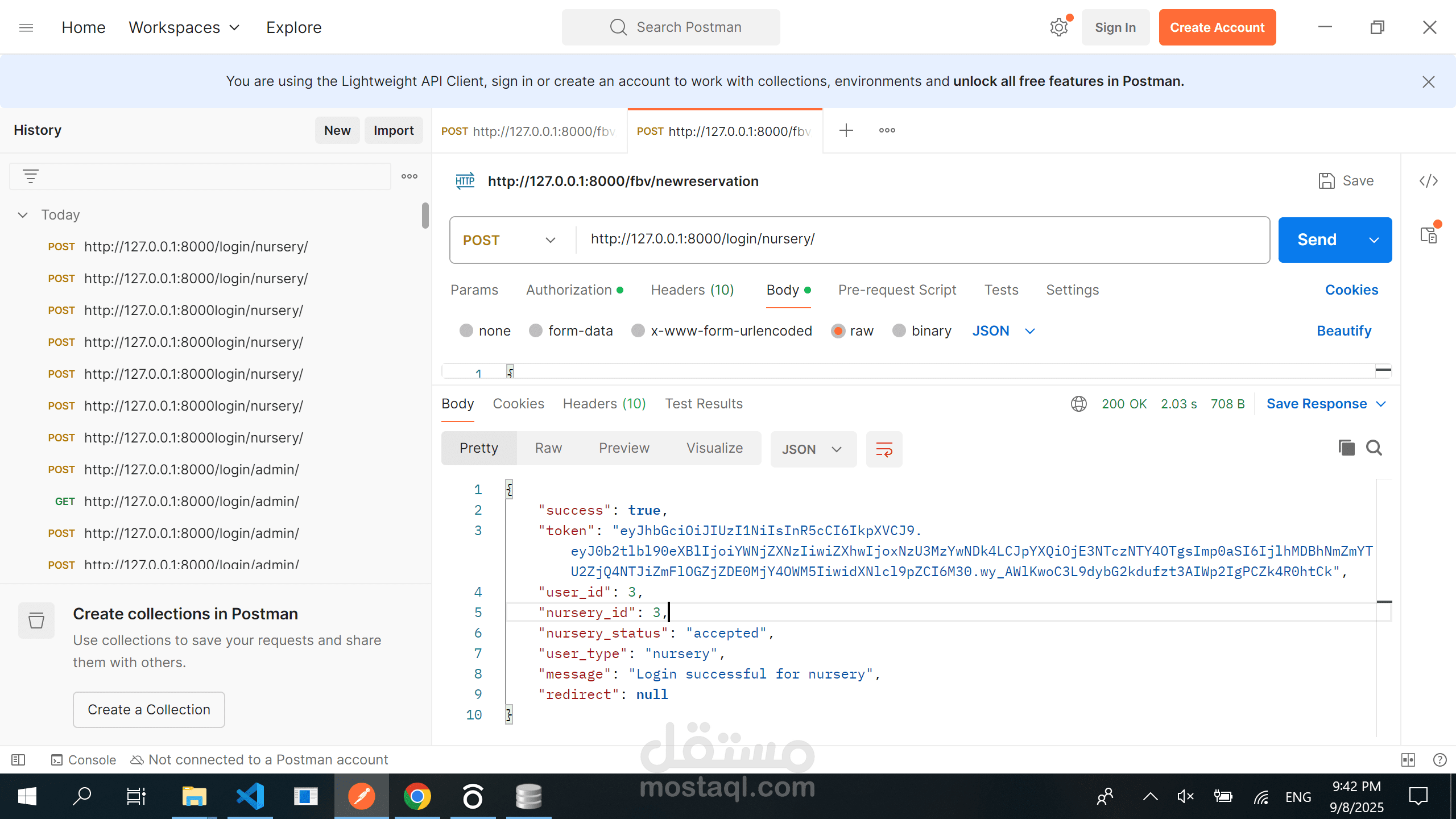This screenshot has width=1456, height=819.
Task: Switch to the Params tab
Action: (474, 290)
